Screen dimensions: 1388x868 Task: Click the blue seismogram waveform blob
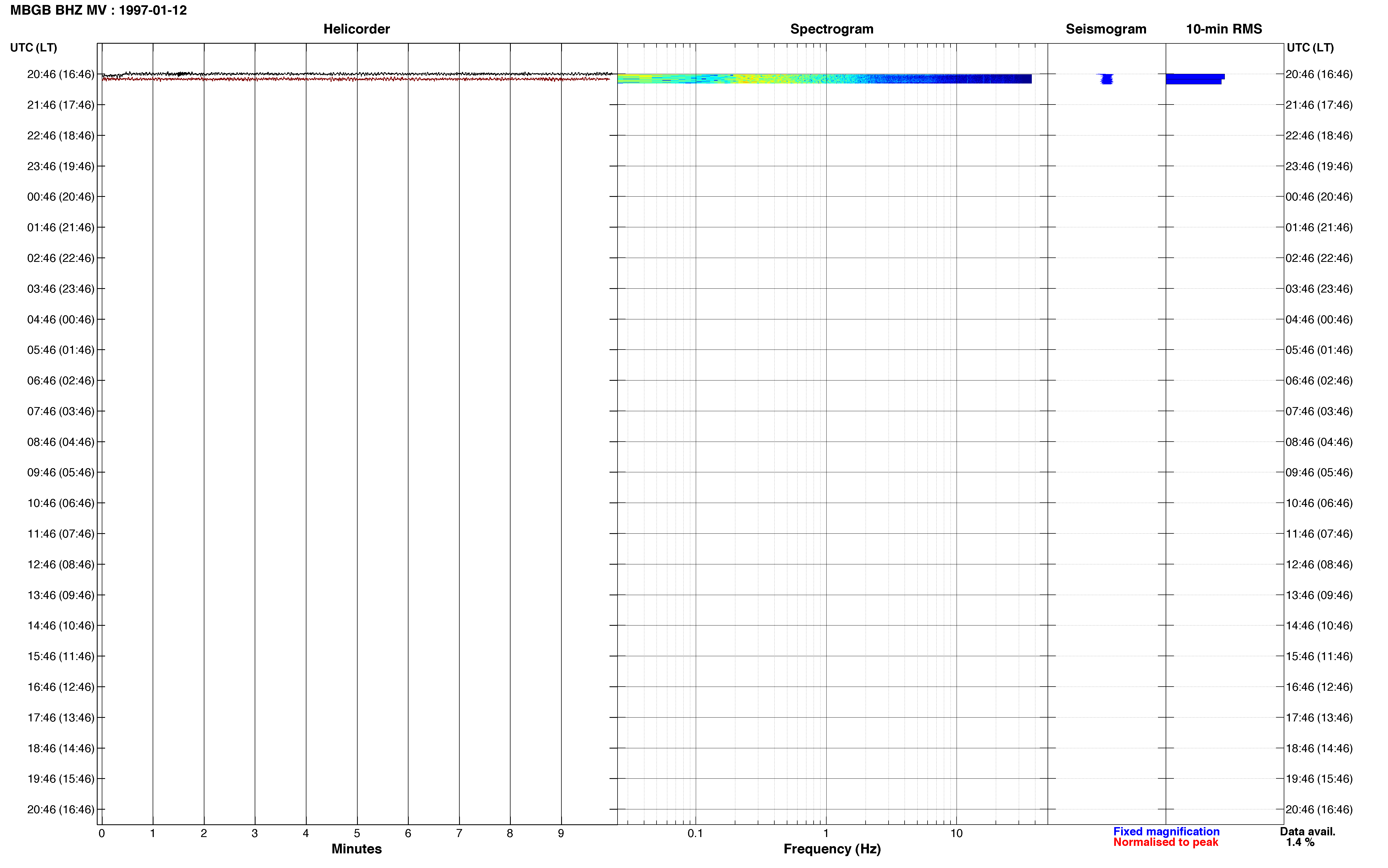tap(1106, 79)
